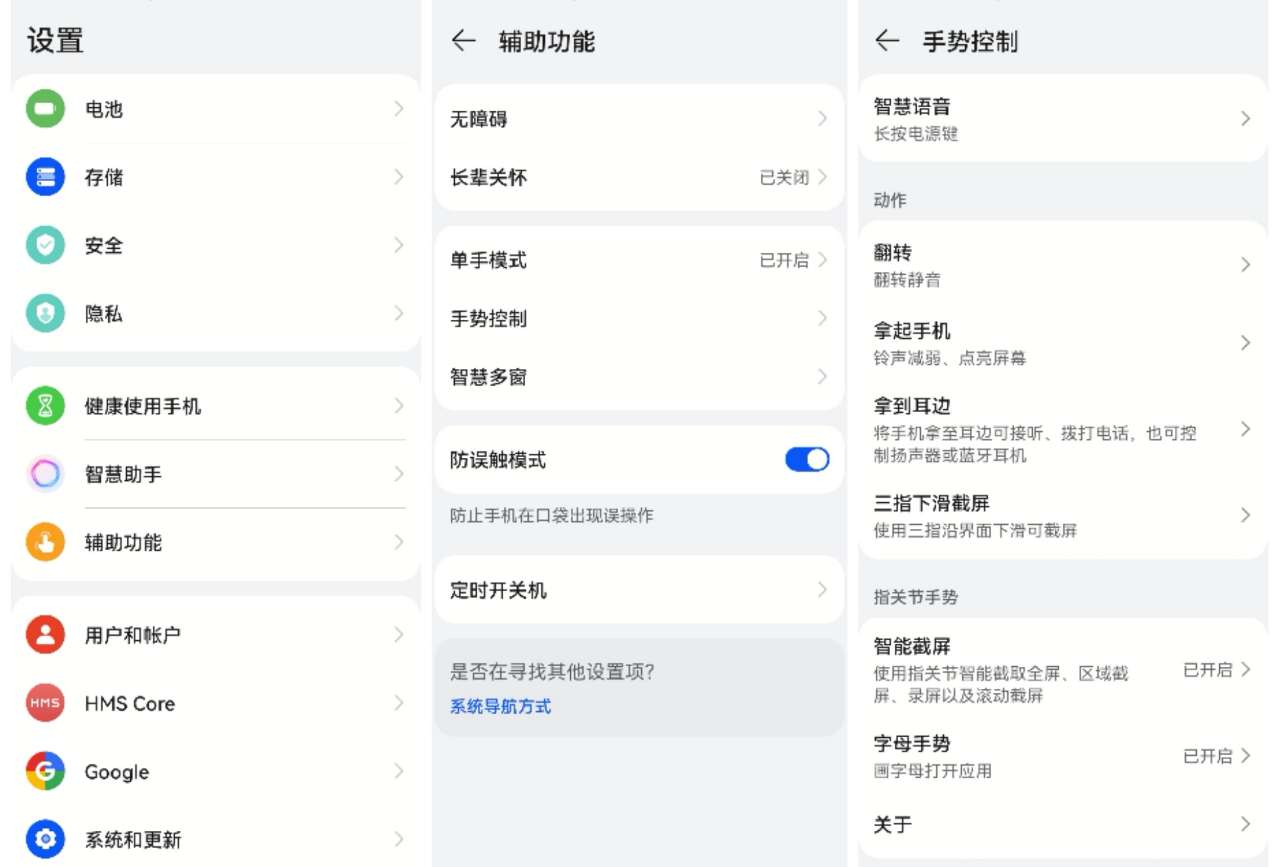
Task: Open Digital Balance (健康使用手机) icon
Action: point(44,406)
